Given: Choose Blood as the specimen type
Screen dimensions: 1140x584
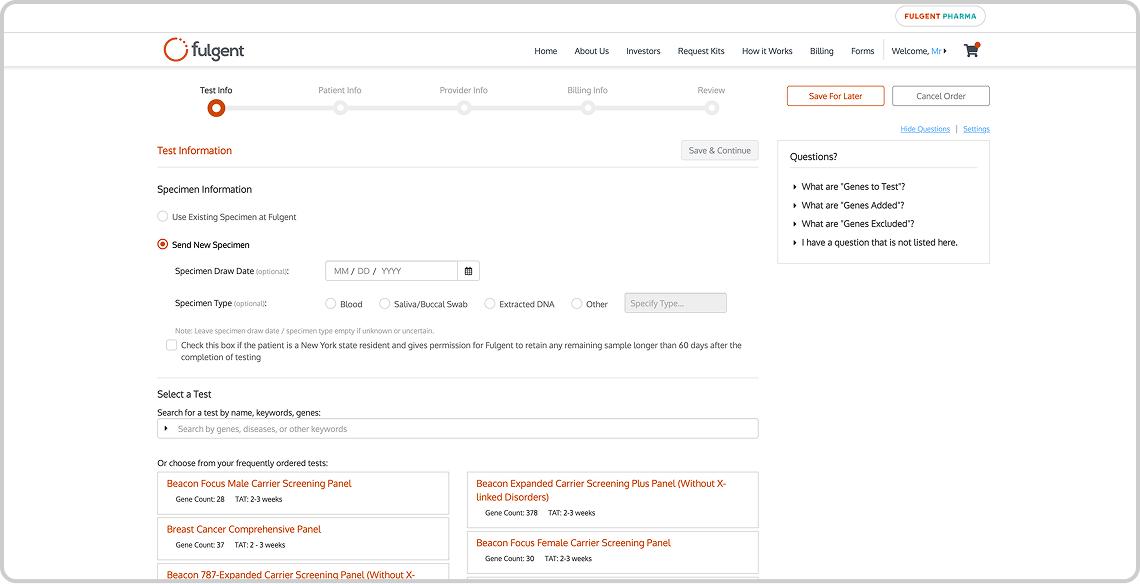Looking at the screenshot, I should (330, 303).
